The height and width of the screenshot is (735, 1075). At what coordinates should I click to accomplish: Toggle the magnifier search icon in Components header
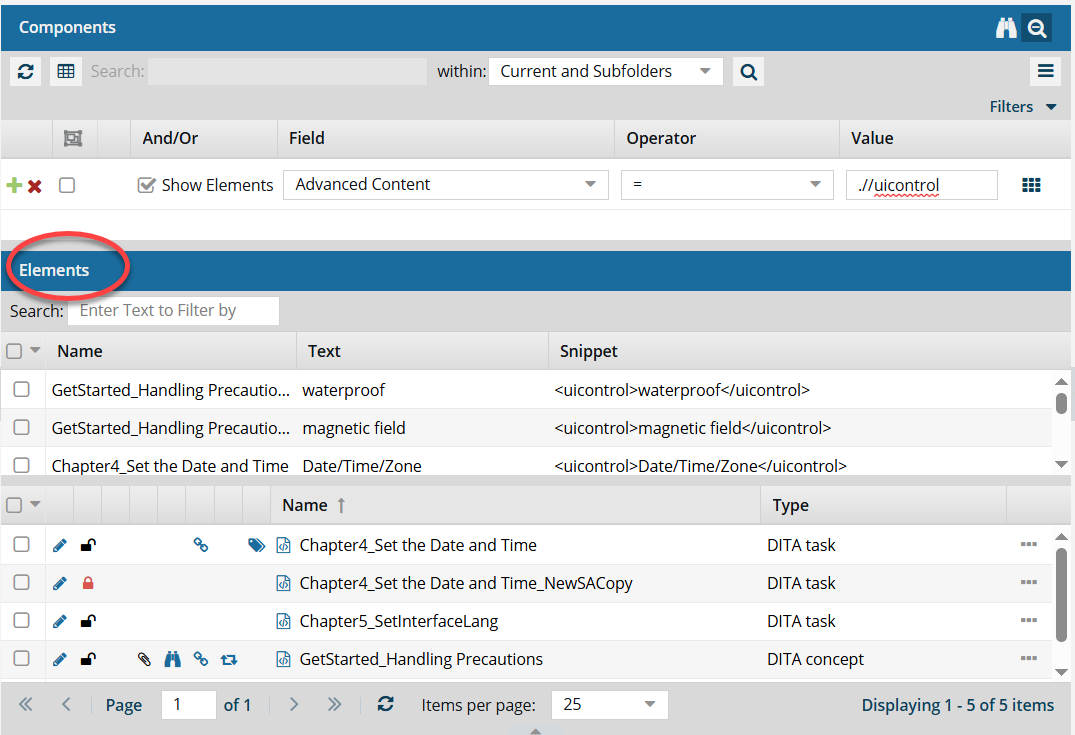(x=1037, y=28)
